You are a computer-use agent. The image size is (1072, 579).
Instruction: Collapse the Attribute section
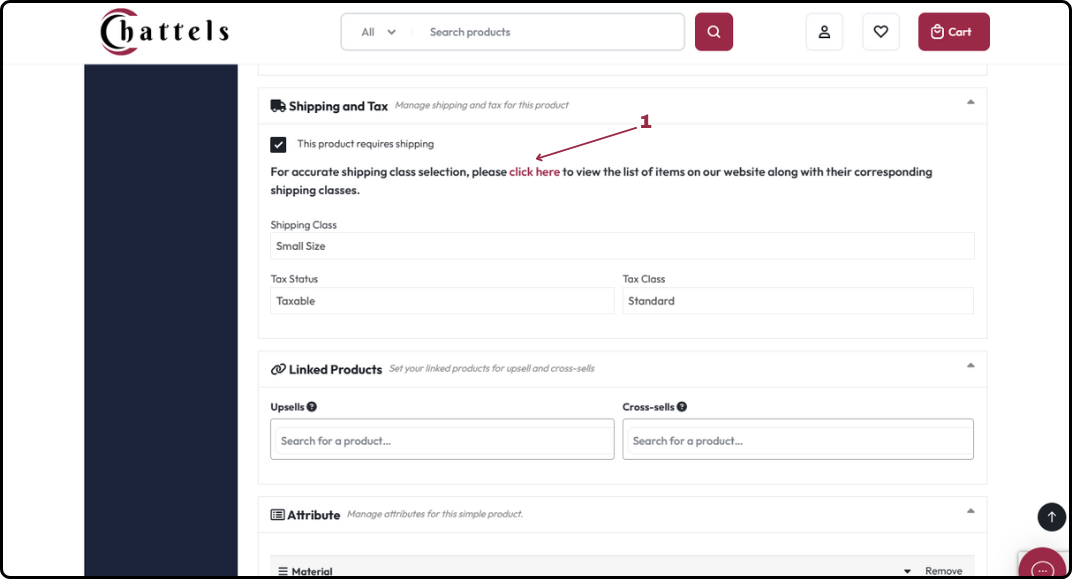970,511
